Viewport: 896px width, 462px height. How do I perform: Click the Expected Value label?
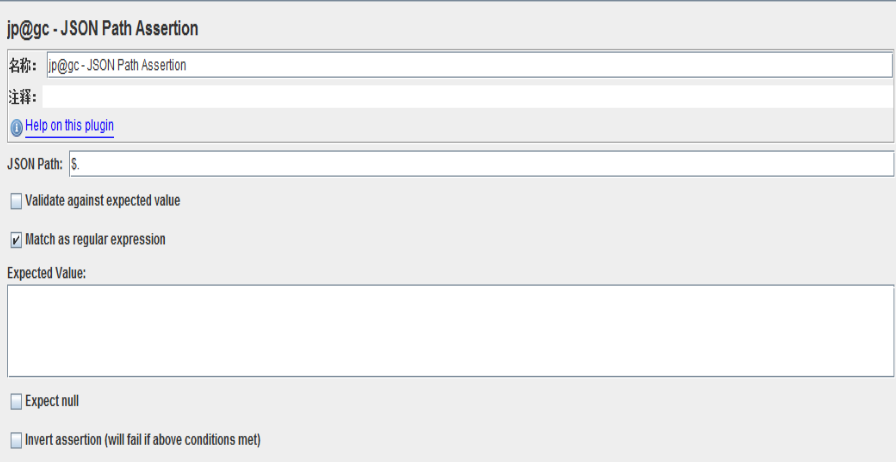point(46,273)
